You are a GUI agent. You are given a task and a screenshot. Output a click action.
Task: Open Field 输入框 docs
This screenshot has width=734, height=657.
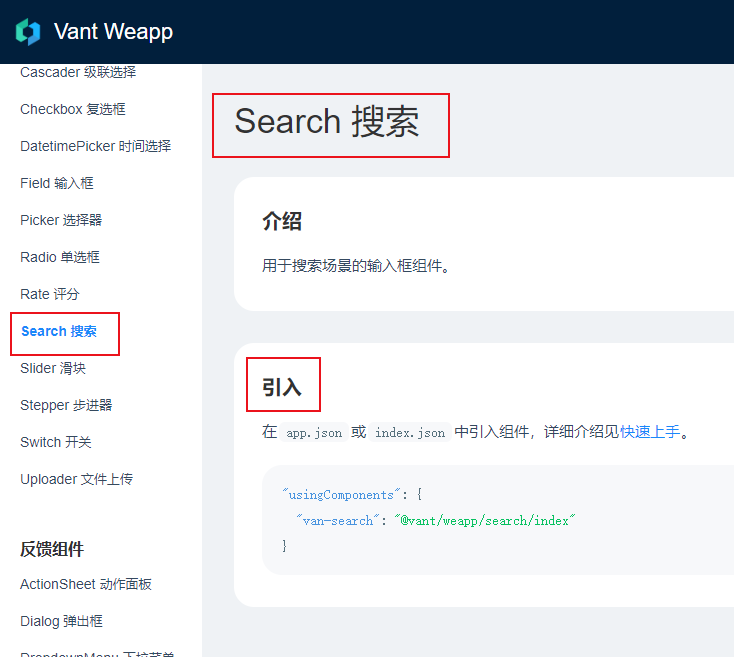coord(57,183)
